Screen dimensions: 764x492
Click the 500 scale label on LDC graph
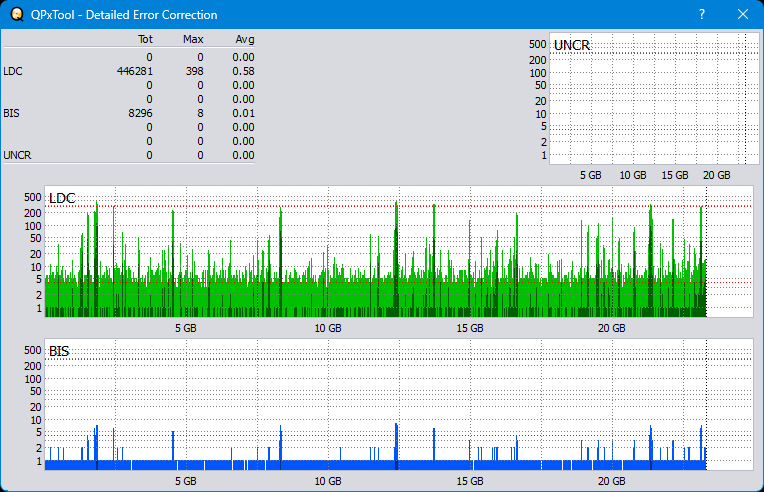[33, 197]
